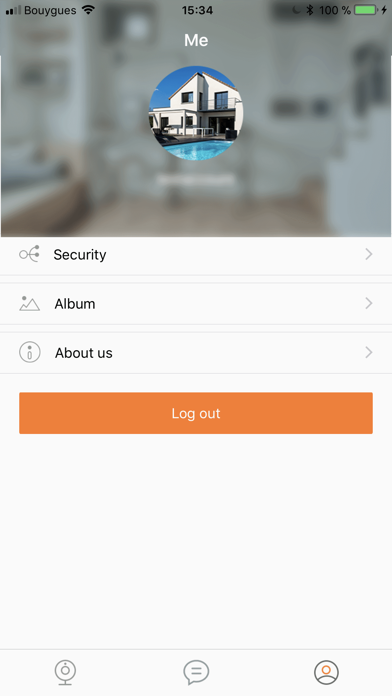Select the profile person tab icon
392x696 pixels.
[x=326, y=672]
